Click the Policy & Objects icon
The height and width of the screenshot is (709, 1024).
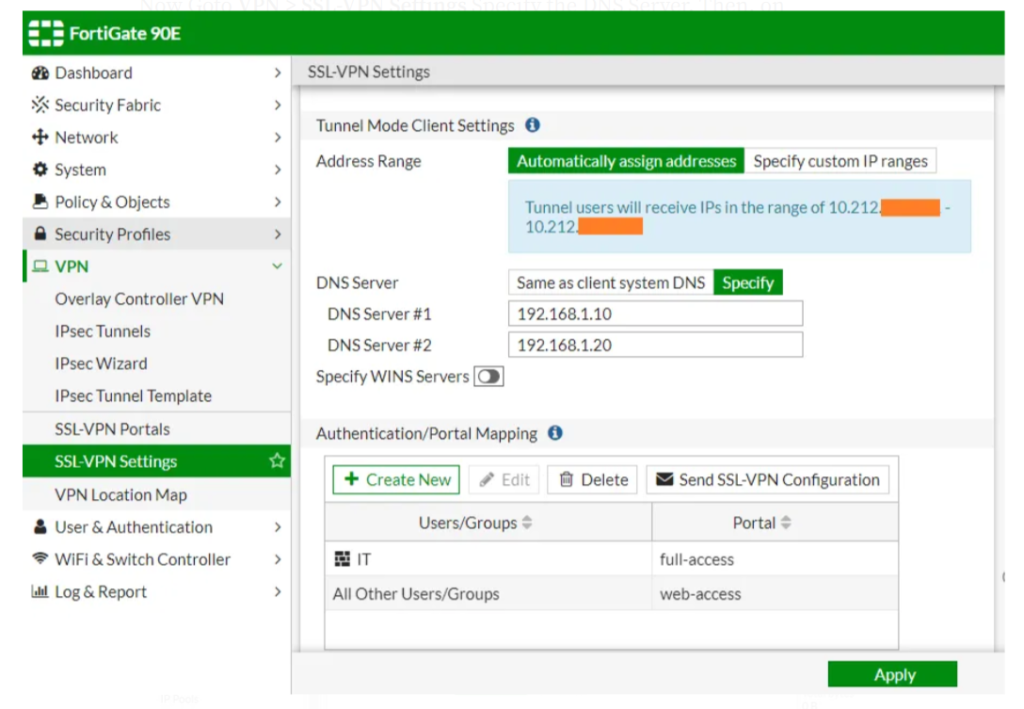coord(40,202)
